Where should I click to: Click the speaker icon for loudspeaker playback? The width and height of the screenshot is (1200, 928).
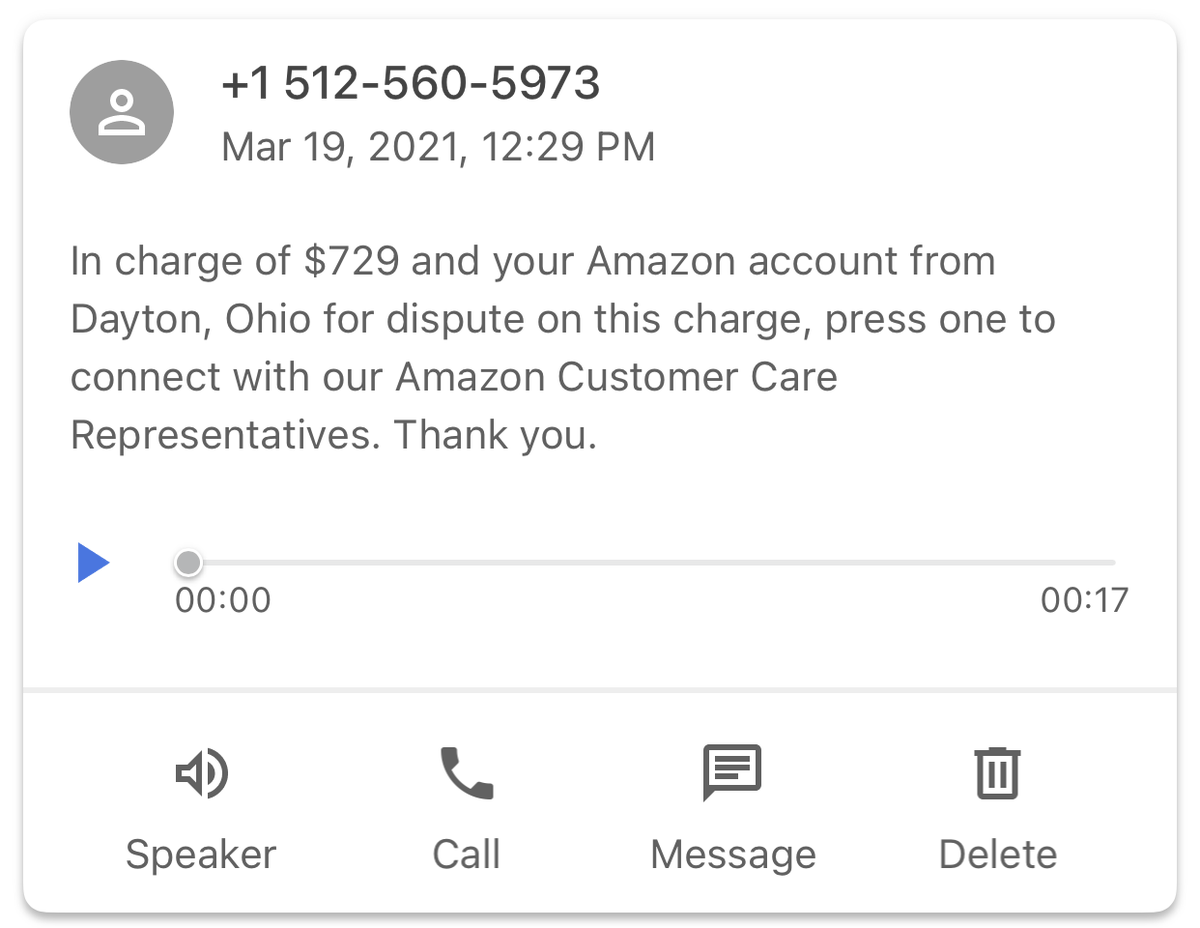coord(201,774)
